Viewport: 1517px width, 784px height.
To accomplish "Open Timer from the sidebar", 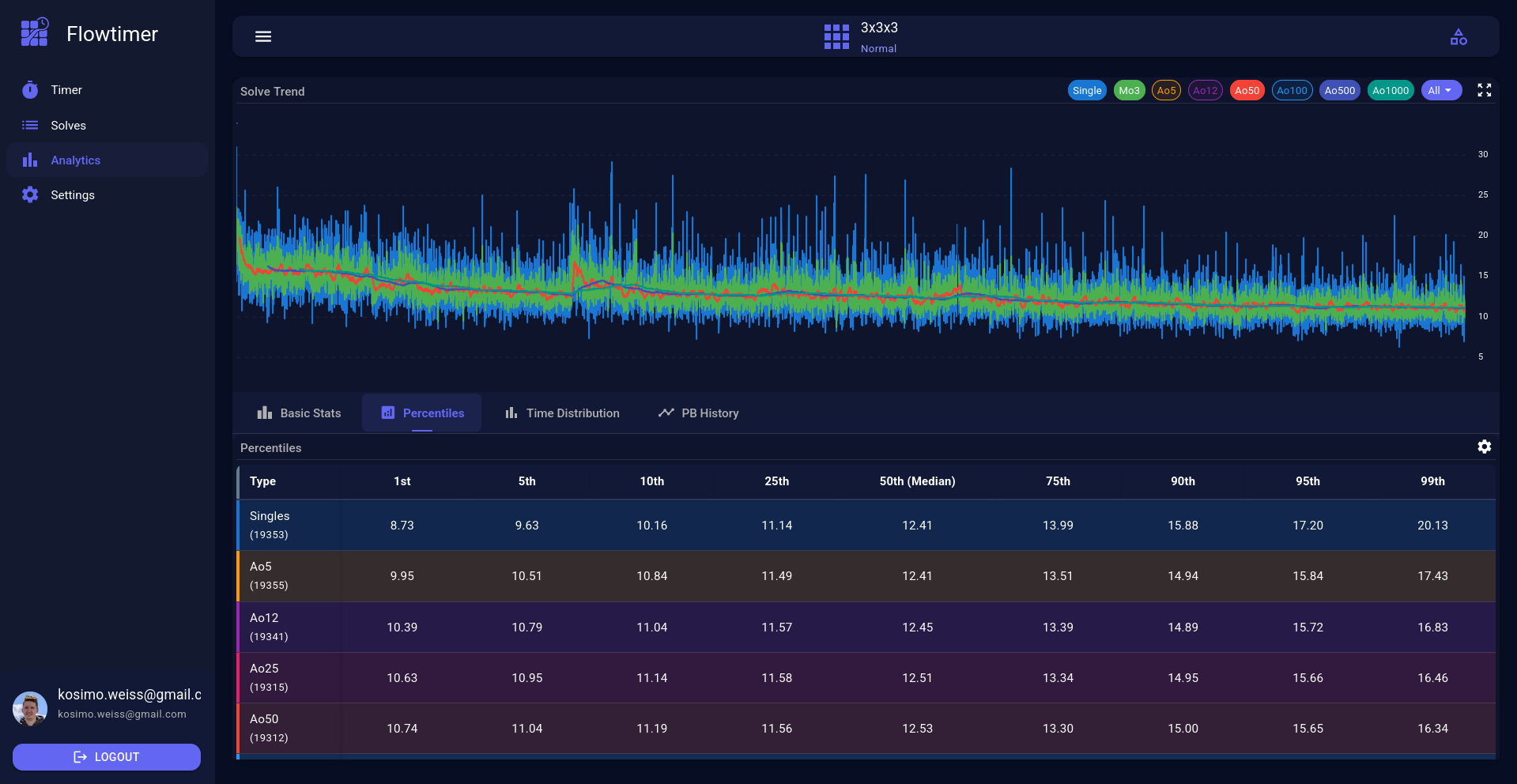I will point(66,90).
